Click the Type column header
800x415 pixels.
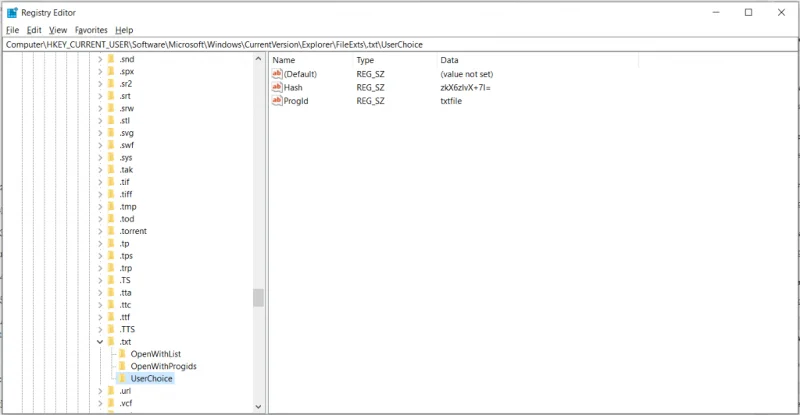pyautogui.click(x=365, y=61)
